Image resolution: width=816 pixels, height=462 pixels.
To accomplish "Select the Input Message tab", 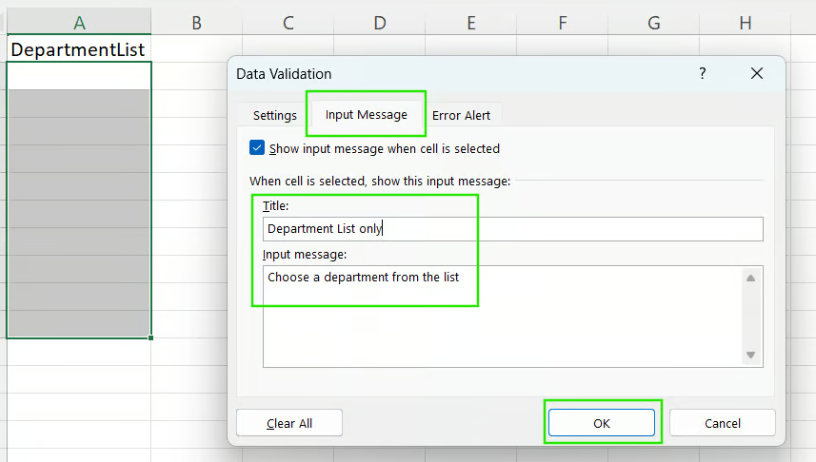I will point(366,114).
